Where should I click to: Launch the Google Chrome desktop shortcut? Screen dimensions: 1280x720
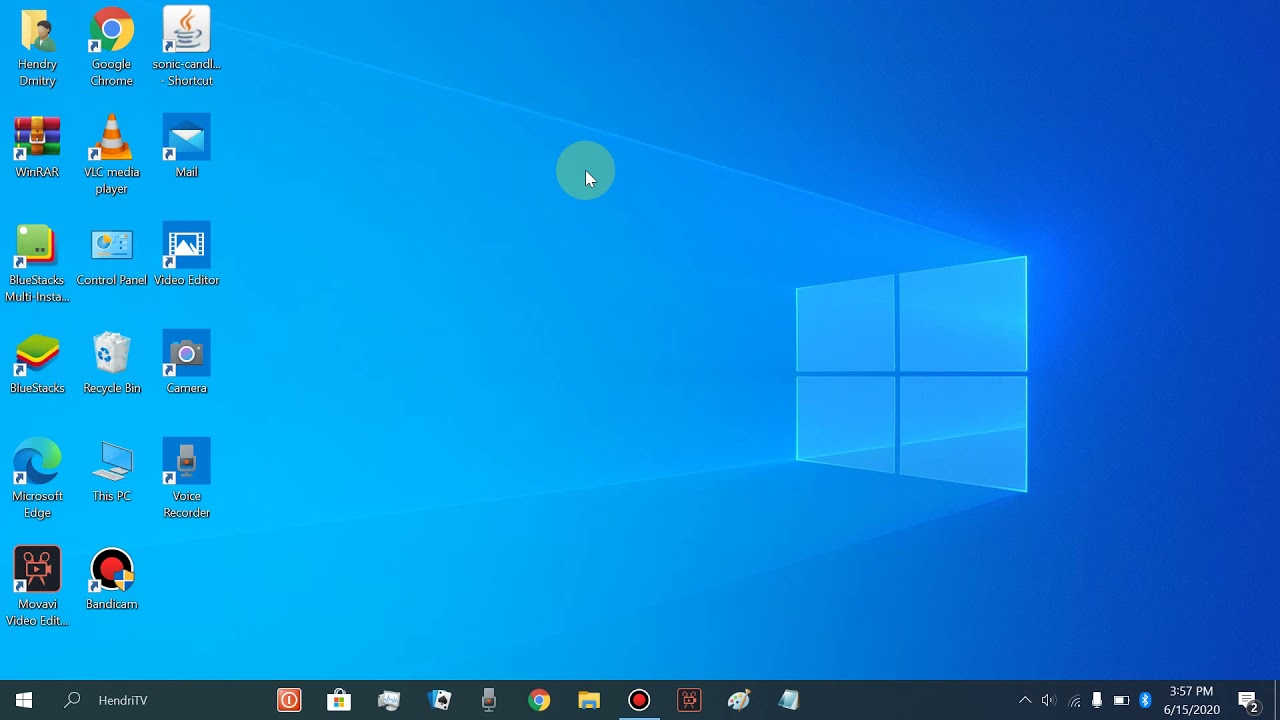[111, 47]
